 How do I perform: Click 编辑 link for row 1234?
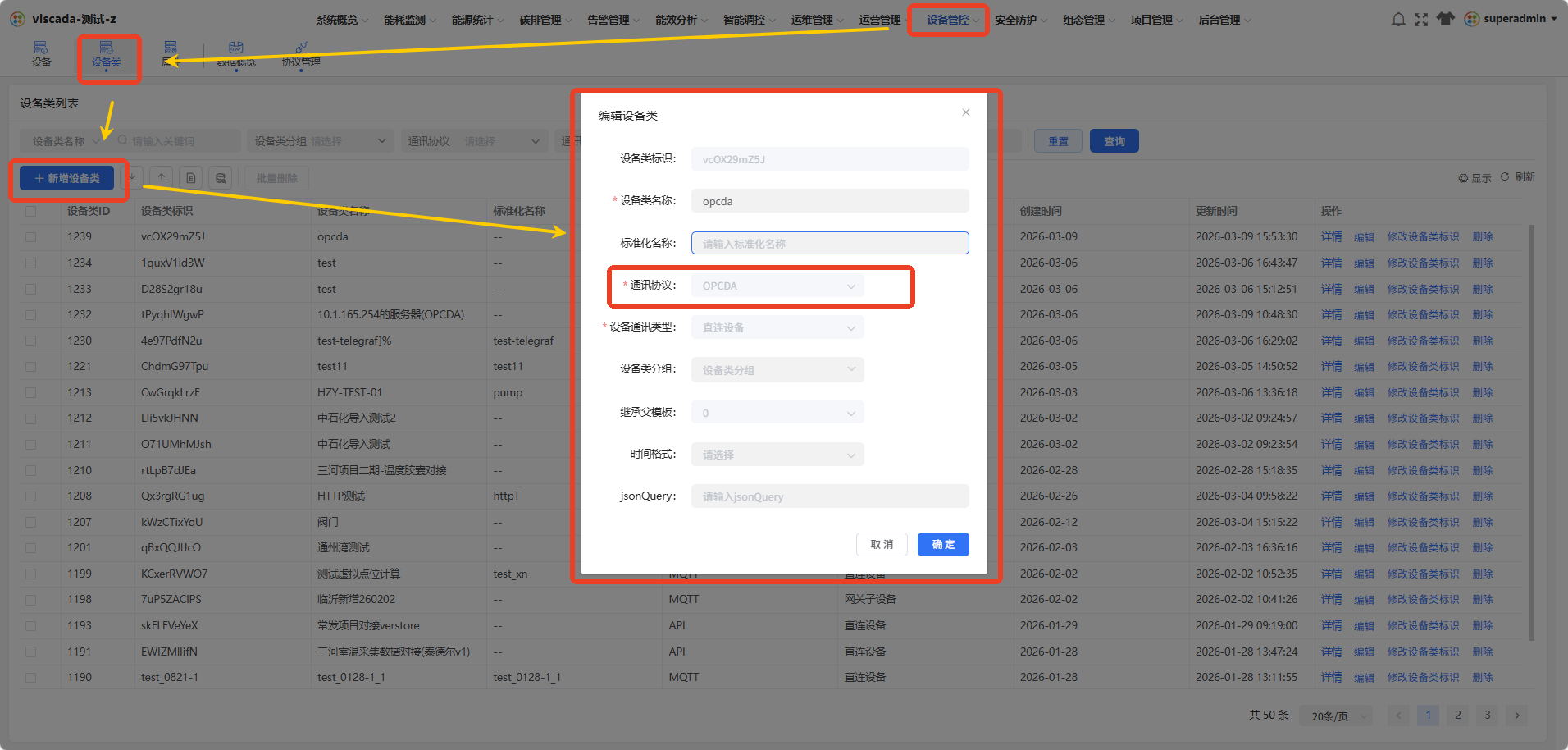tap(1364, 263)
